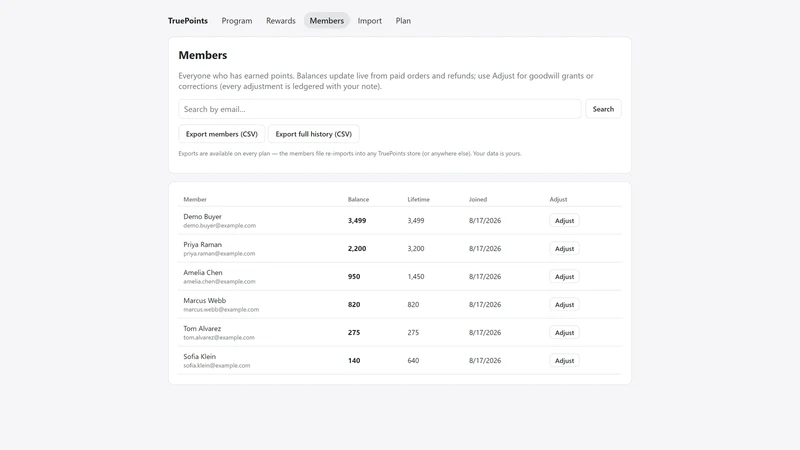Select the Members tab
800x450 pixels.
[x=327, y=21]
